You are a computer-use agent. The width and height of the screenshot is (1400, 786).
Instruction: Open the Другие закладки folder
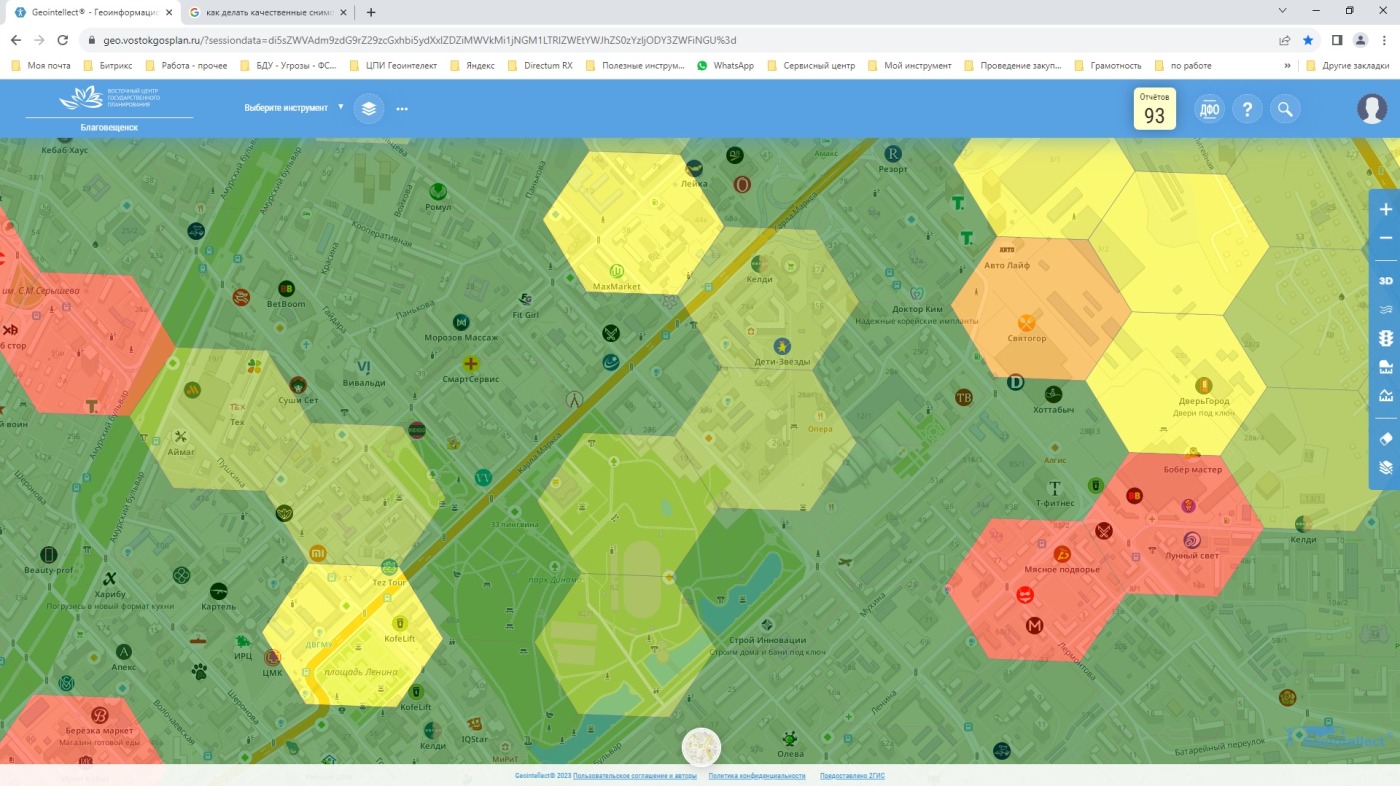pyautogui.click(x=1350, y=65)
